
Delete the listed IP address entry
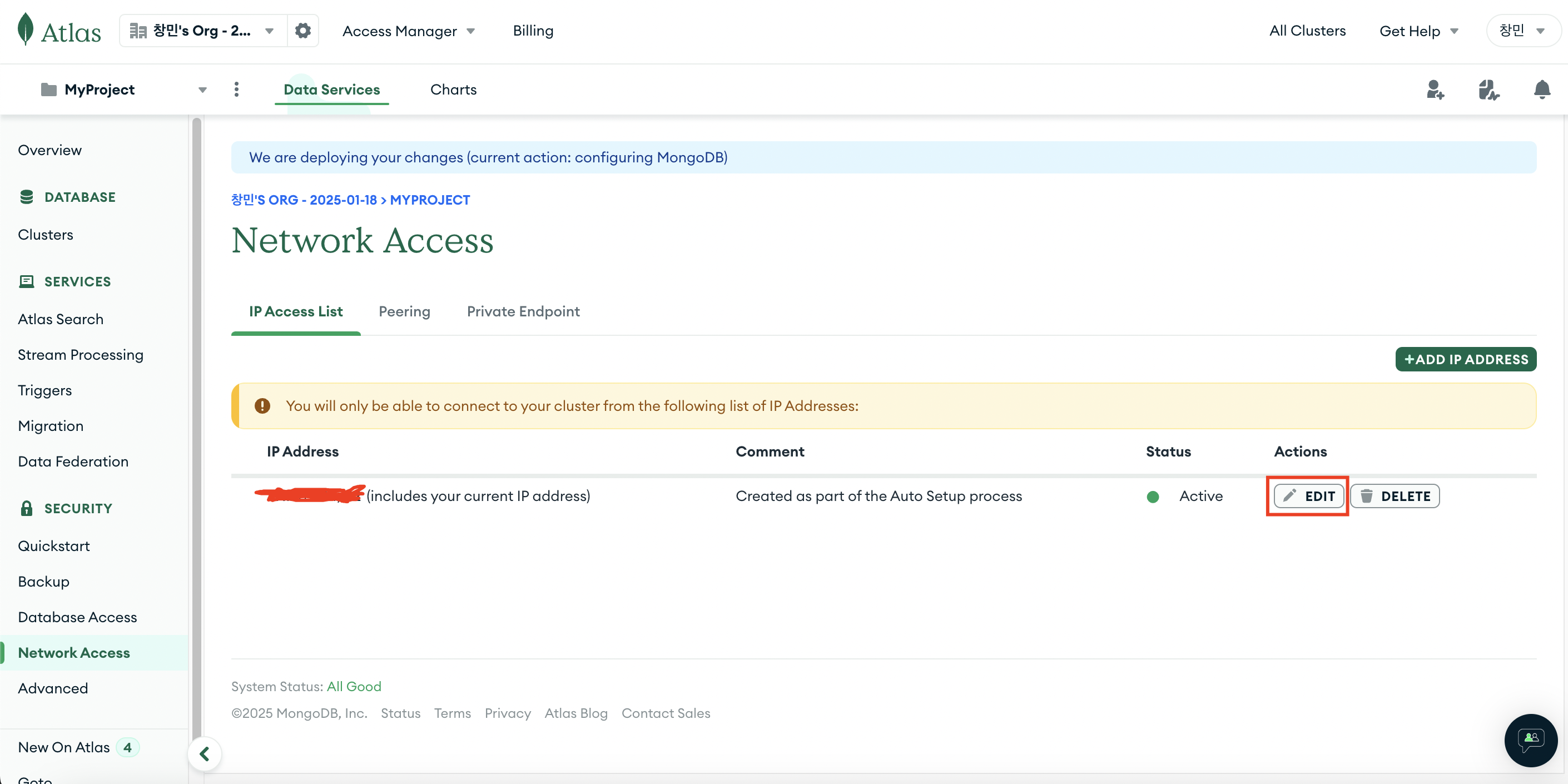1395,495
